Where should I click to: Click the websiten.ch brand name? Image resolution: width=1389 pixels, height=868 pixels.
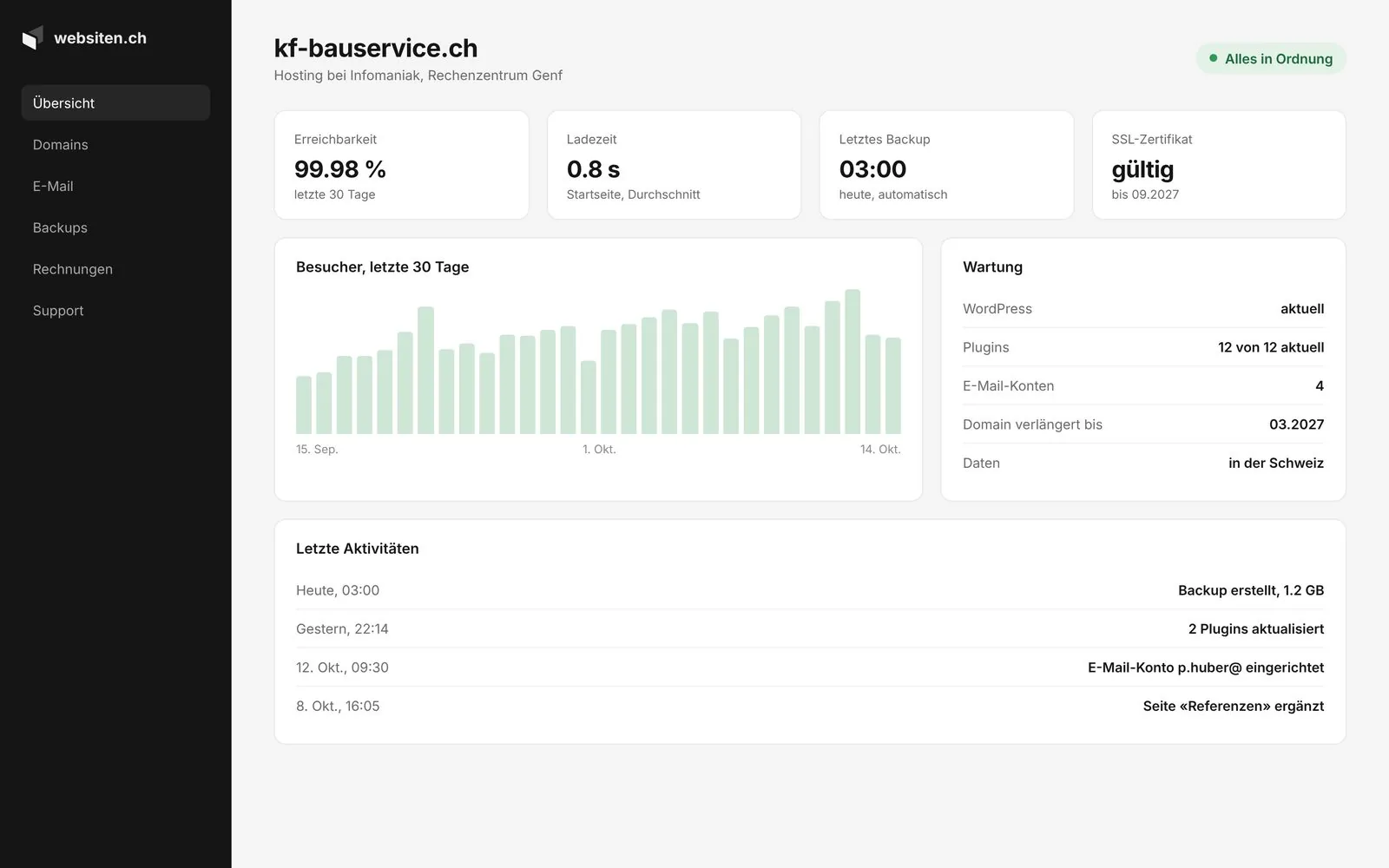tap(100, 38)
